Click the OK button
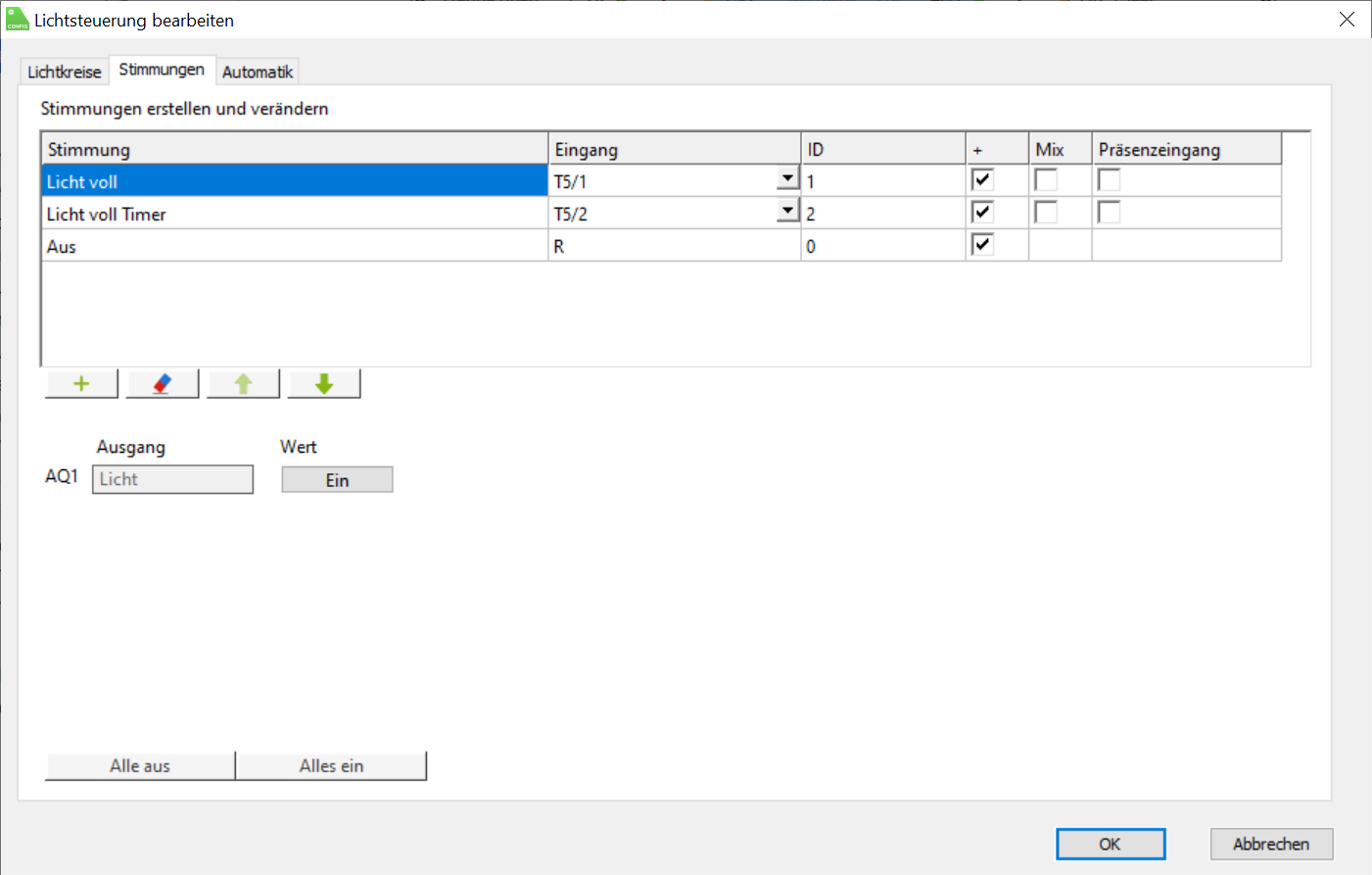This screenshot has height=875, width=1372. 1111,844
